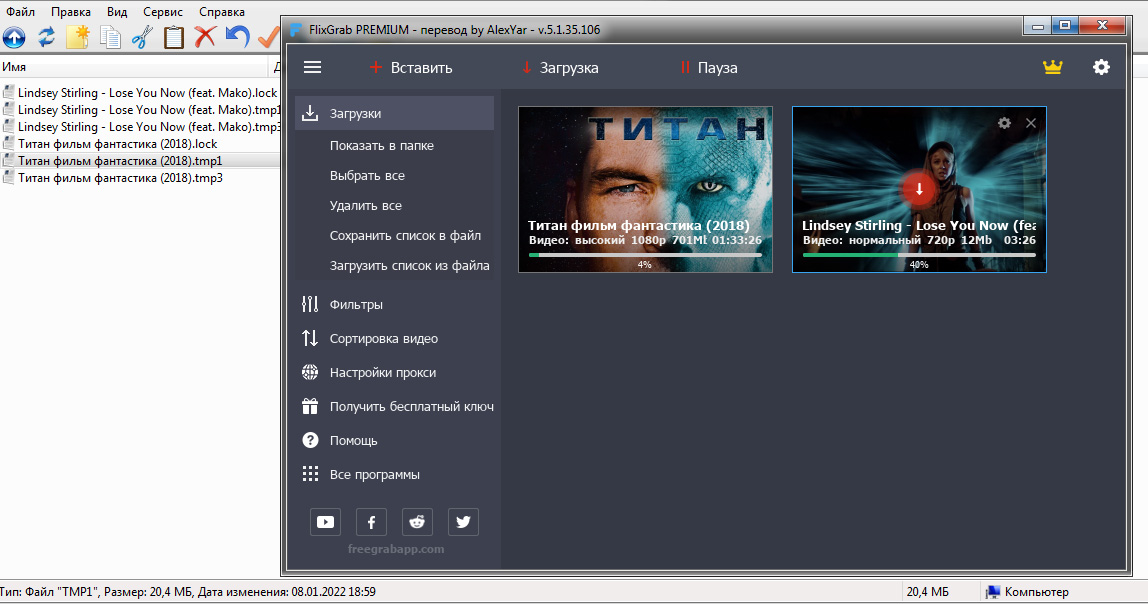Screen dimensions: 1148x604
Task: Select file 'Lindsey Stirling - Lose You Now (feat. Mako).lock'
Action: pos(141,93)
